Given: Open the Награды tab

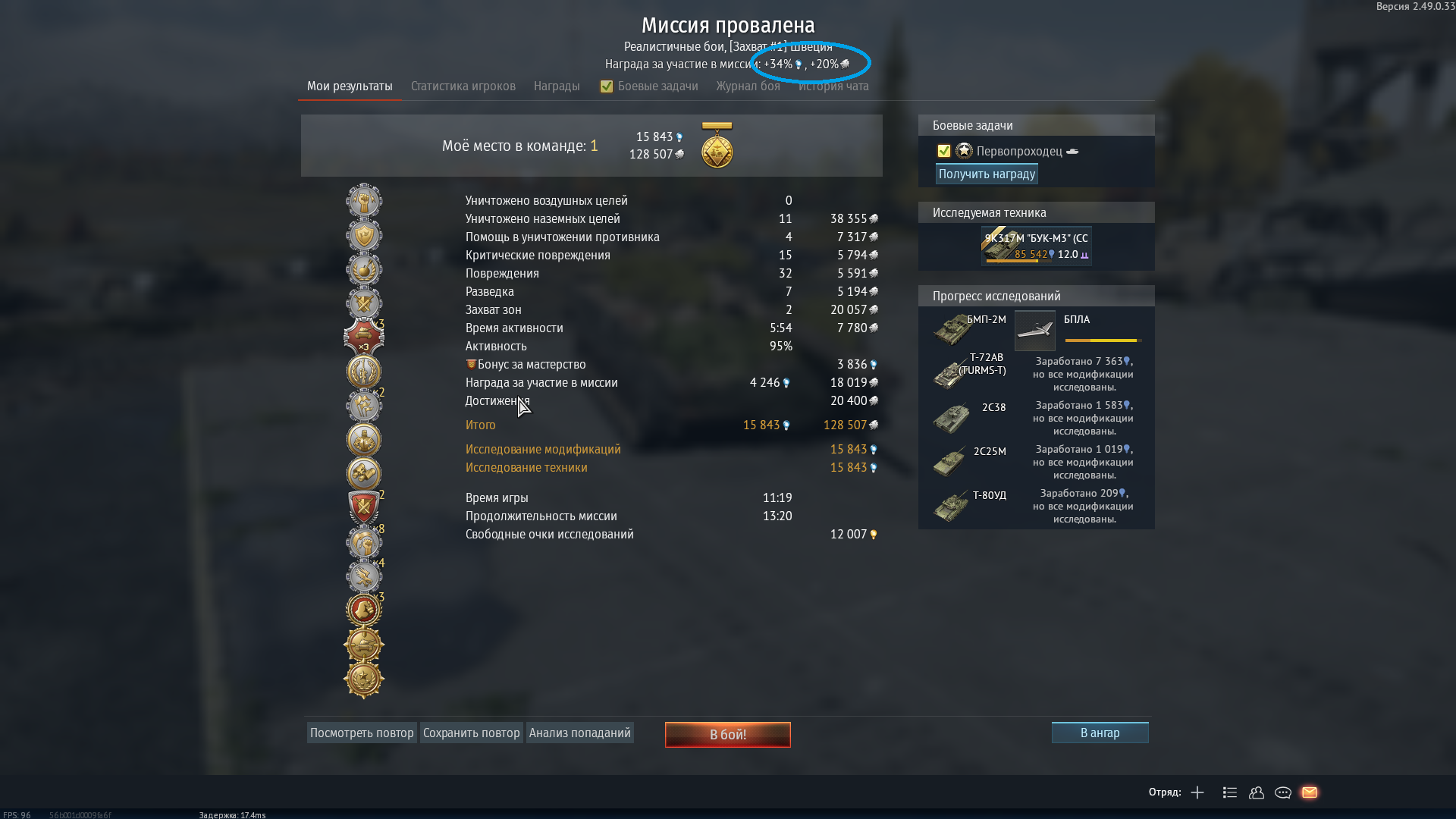Looking at the screenshot, I should point(557,86).
